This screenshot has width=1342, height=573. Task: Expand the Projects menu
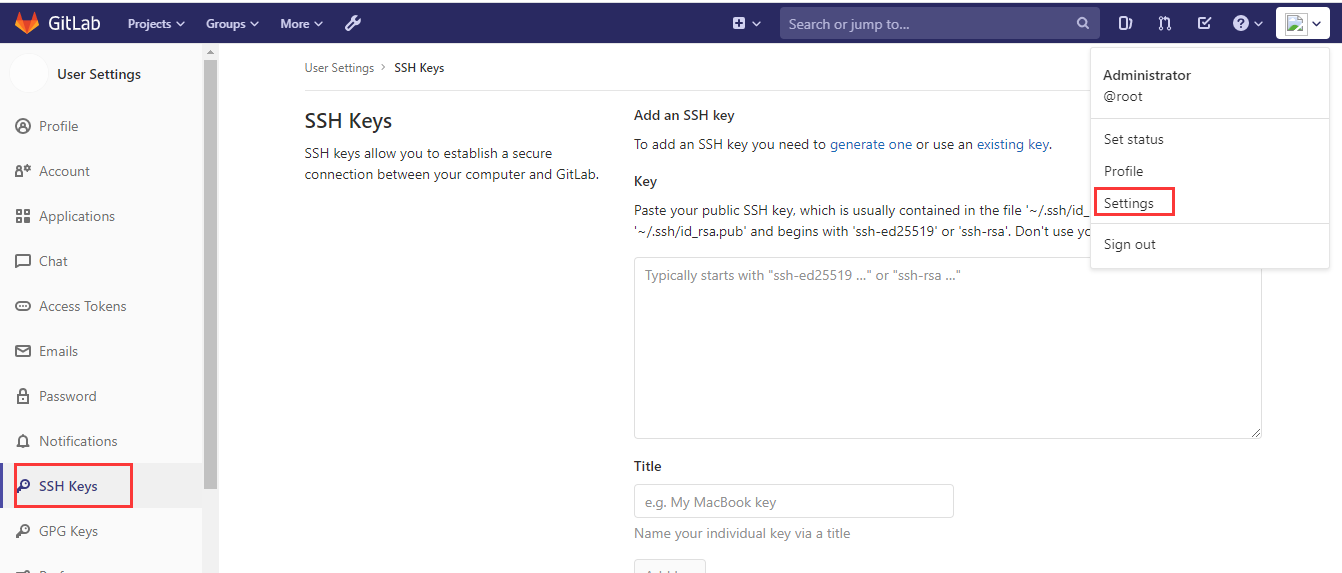click(x=156, y=23)
